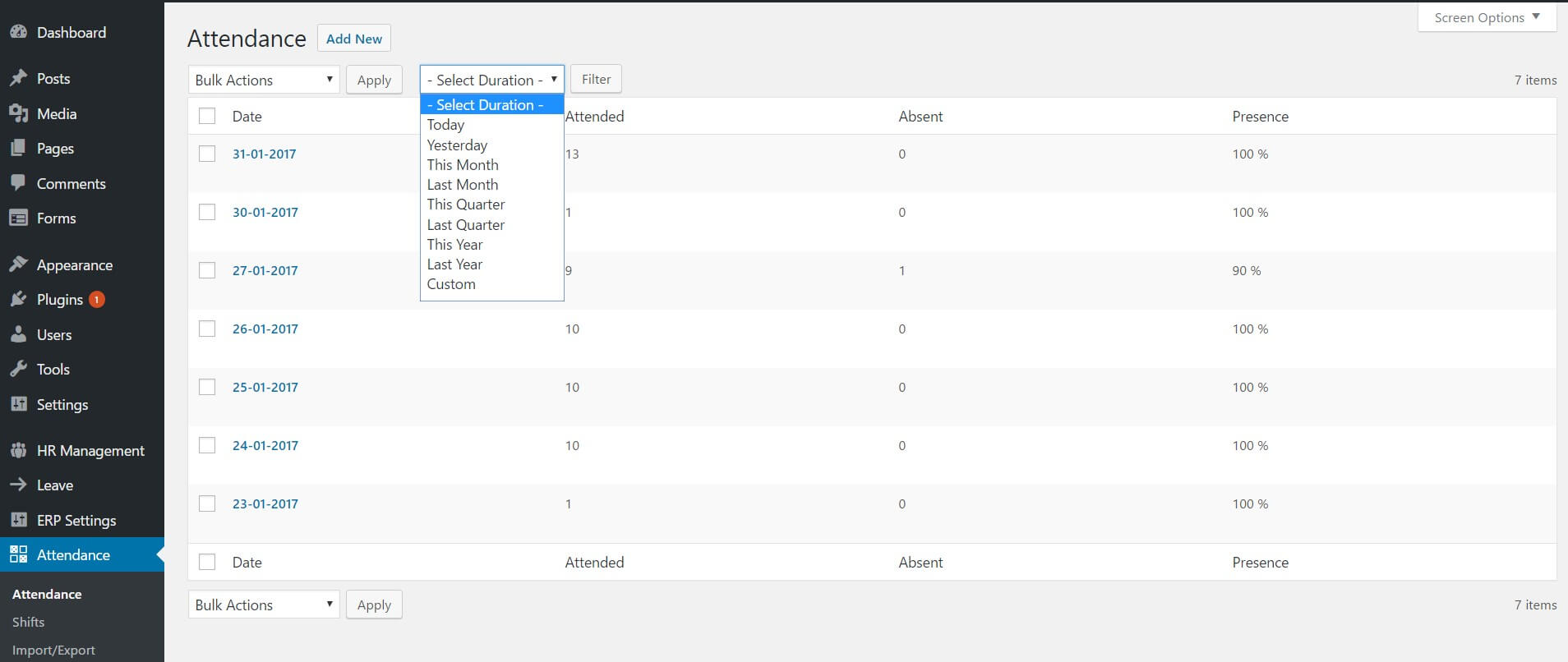The height and width of the screenshot is (662, 1568).
Task: Open the Shifts submenu item
Action: [29, 623]
